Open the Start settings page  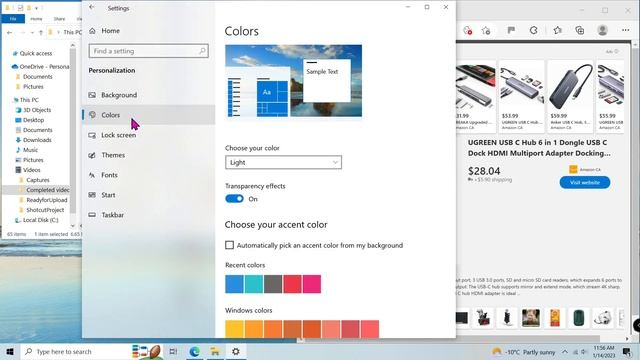click(x=149, y=195)
